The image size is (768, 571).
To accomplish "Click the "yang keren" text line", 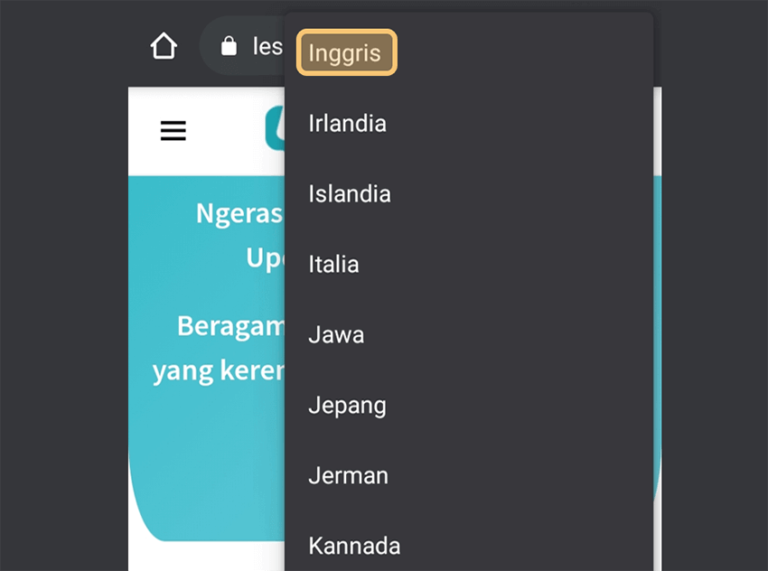I will [218, 371].
